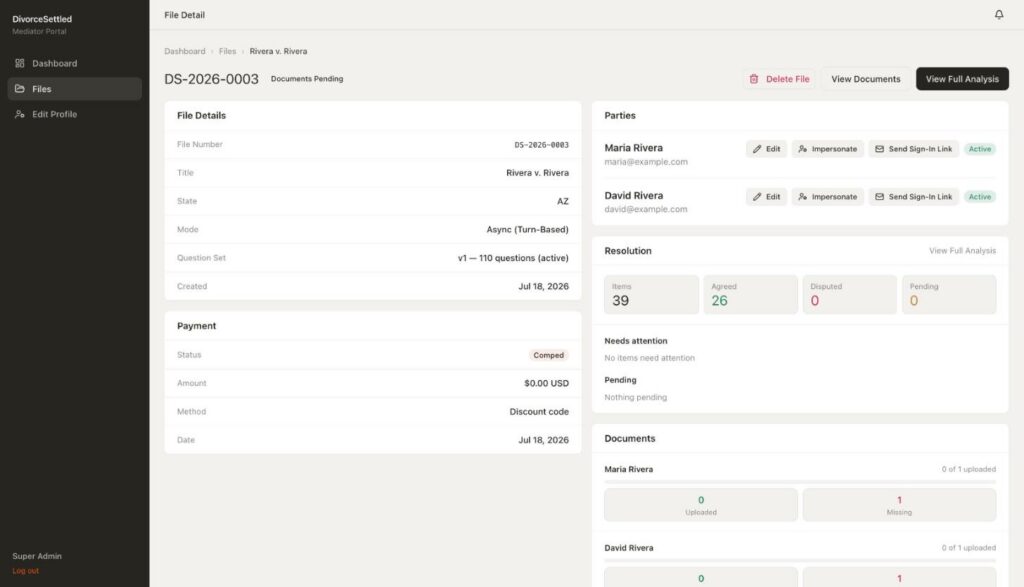Select Files in the sidebar
Screen dimensions: 1024x587
74,89
